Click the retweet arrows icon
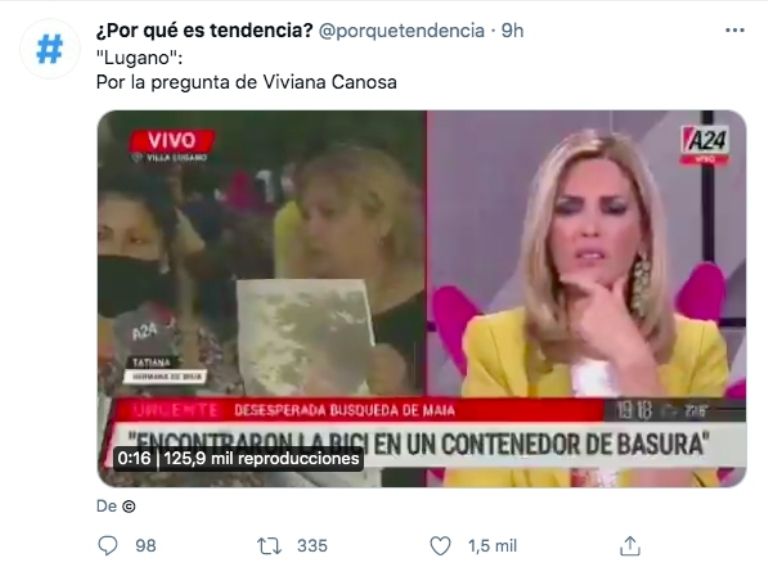The image size is (768, 571). (x=269, y=546)
